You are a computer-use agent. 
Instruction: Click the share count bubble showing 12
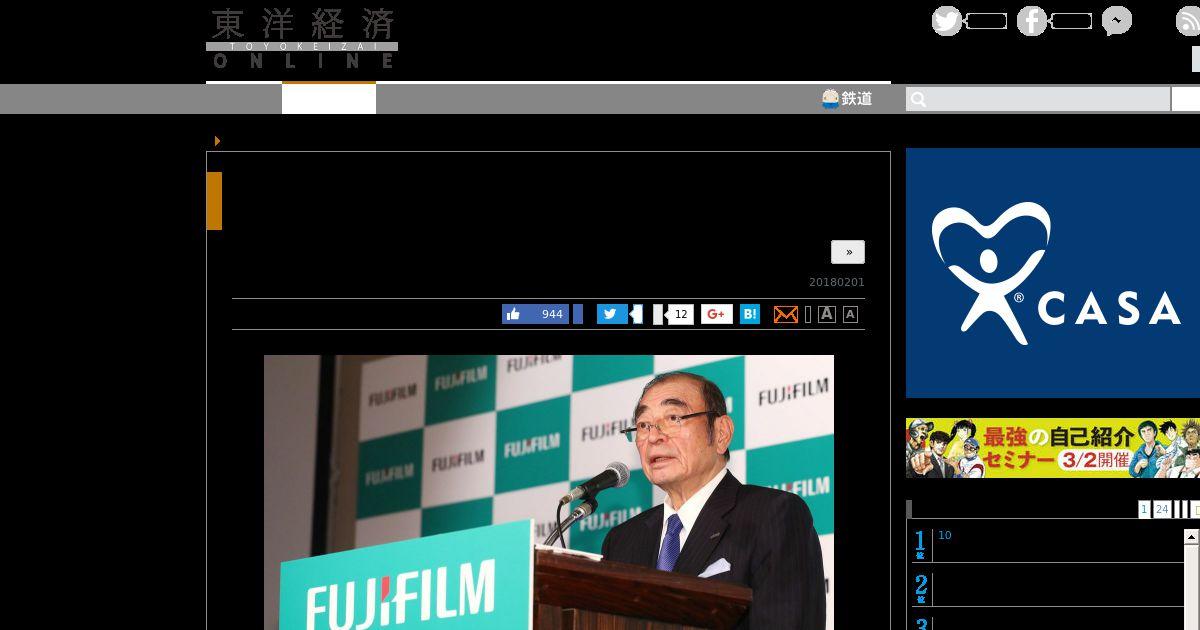[680, 314]
